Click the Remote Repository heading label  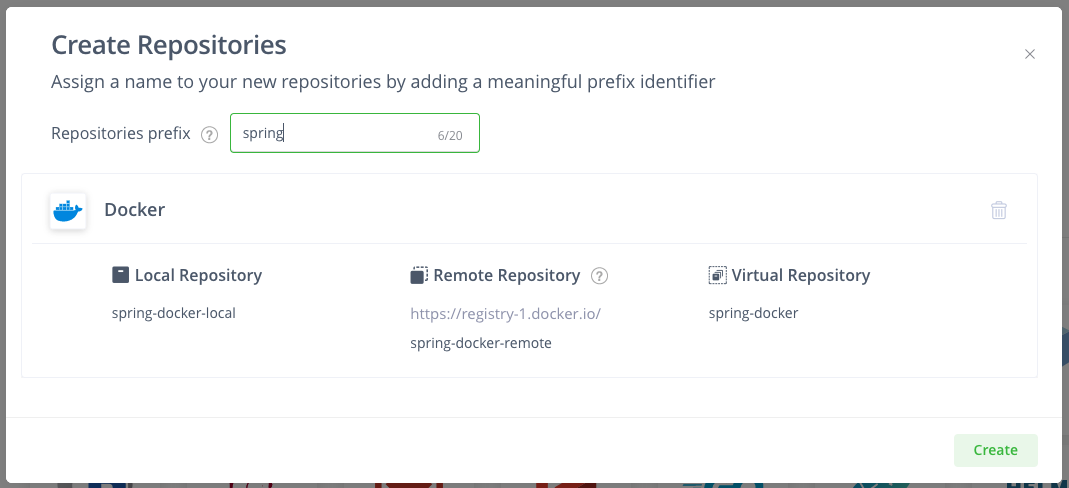pyautogui.click(x=506, y=275)
